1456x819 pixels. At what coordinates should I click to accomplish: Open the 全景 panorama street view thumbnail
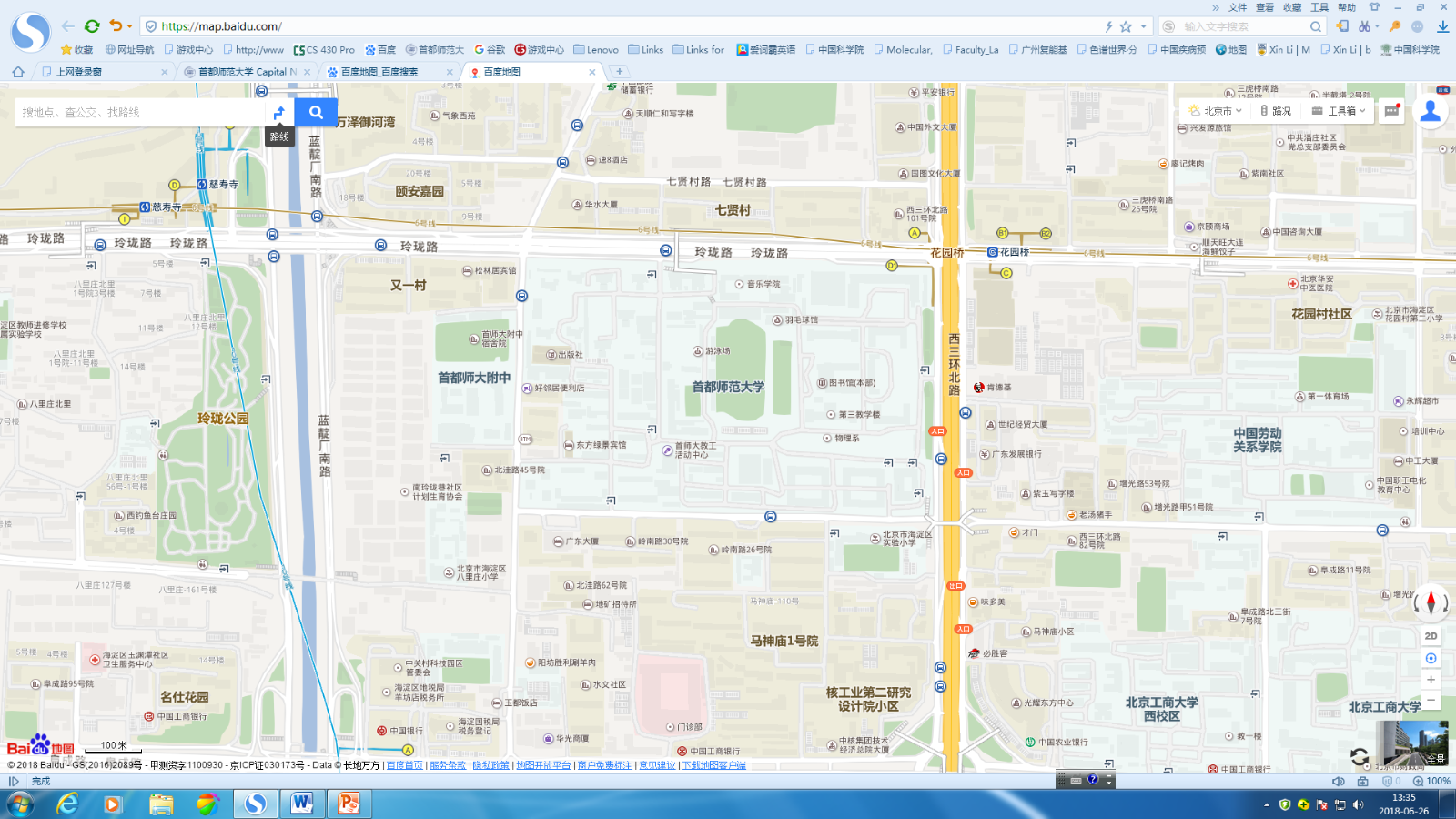(x=1411, y=743)
